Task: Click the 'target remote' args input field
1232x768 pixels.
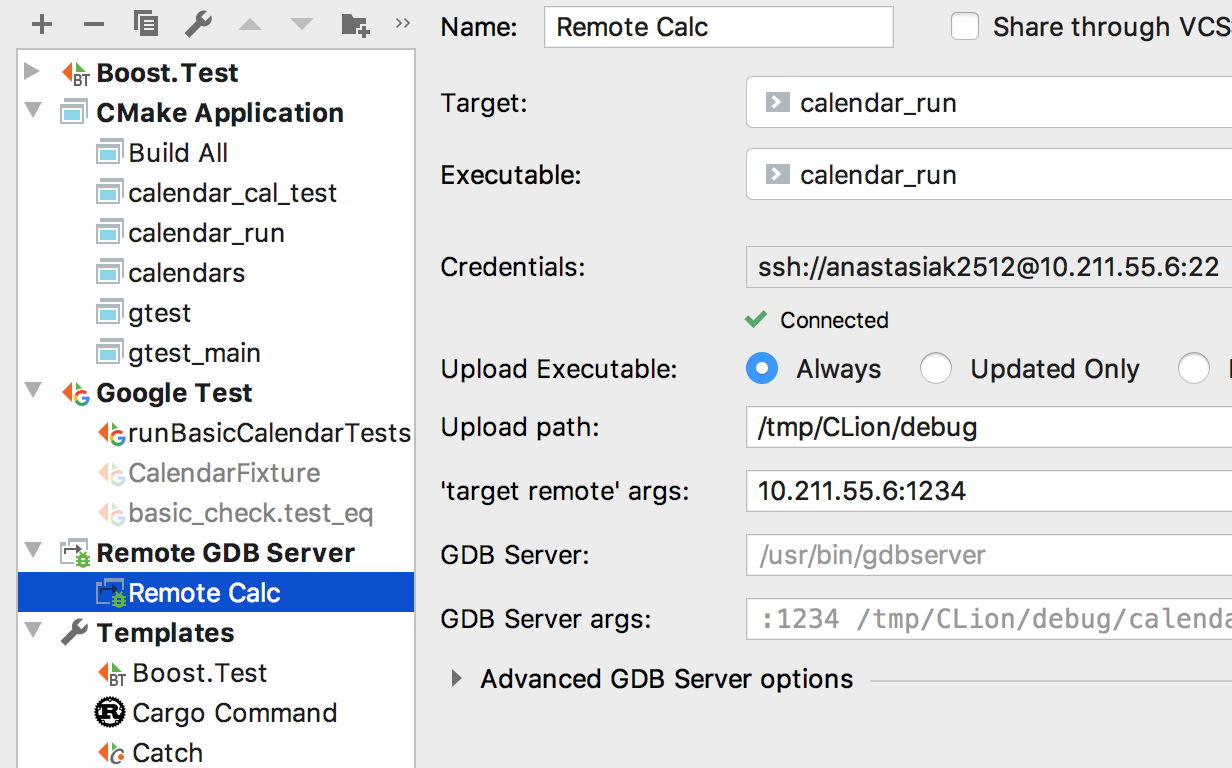Action: point(988,491)
